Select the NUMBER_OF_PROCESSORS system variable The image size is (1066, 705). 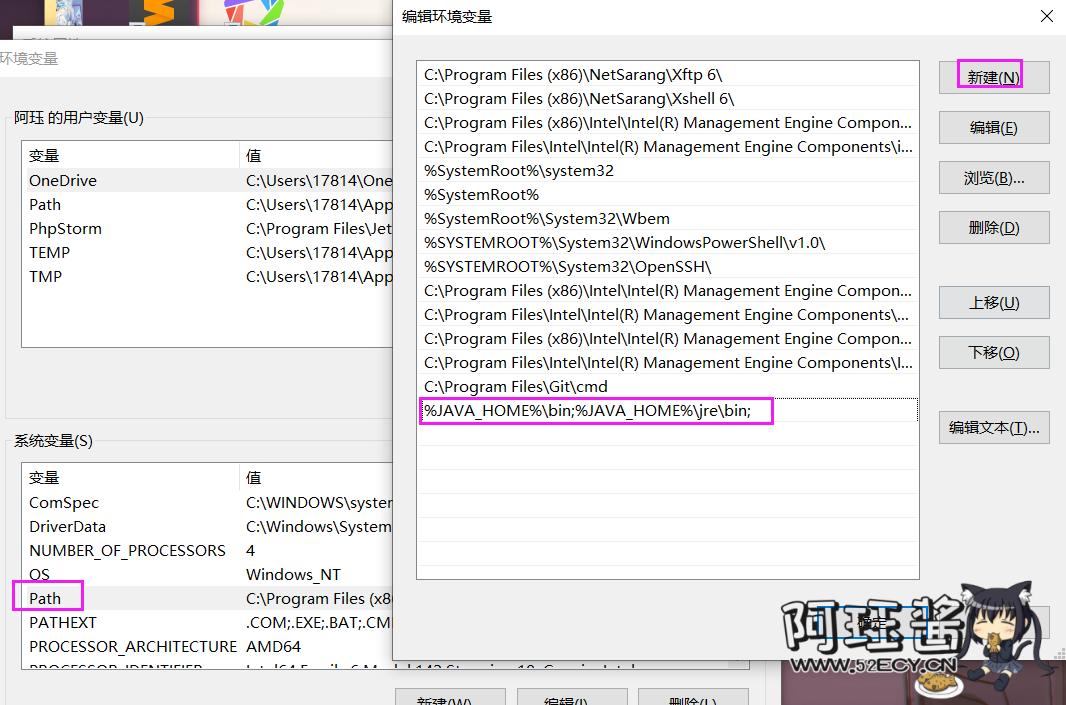click(x=207, y=550)
